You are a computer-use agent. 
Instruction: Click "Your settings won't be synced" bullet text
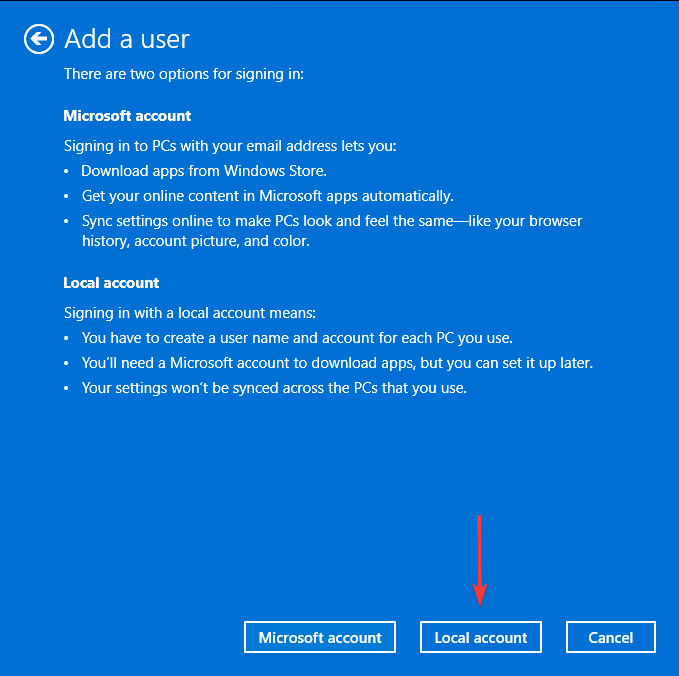[274, 388]
